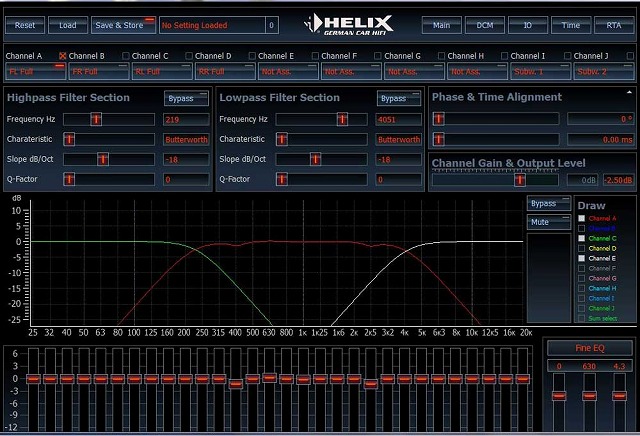Bypass the Highpass Filter Section

point(186,98)
